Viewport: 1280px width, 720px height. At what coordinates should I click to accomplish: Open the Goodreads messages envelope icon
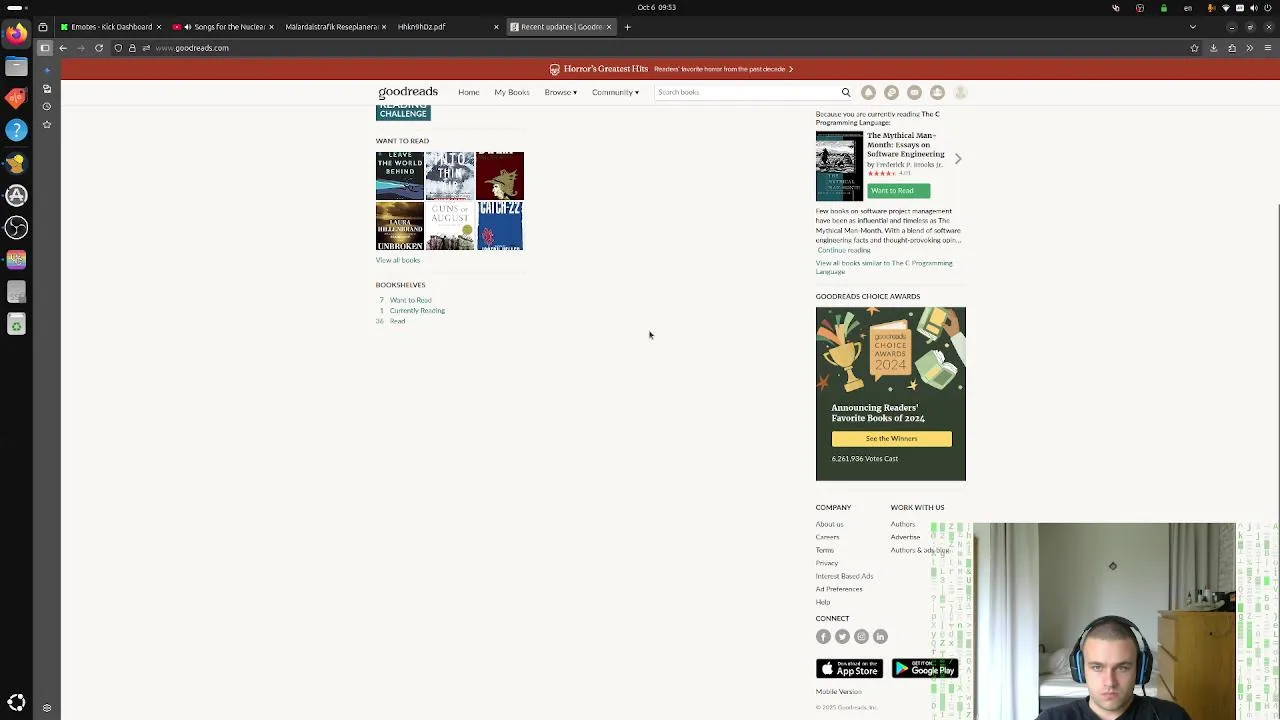pyautogui.click(x=914, y=92)
